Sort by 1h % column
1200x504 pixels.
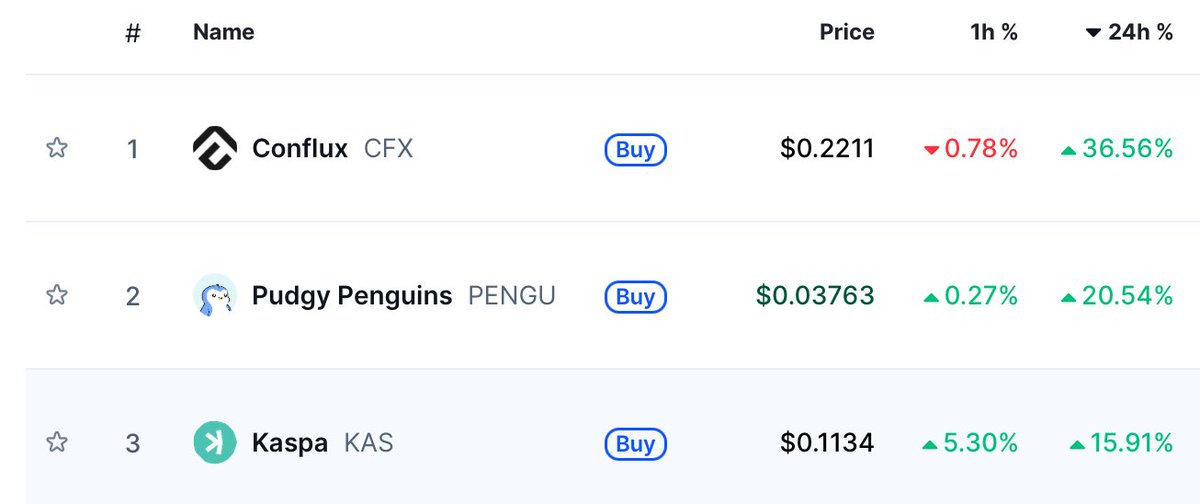pyautogui.click(x=994, y=32)
